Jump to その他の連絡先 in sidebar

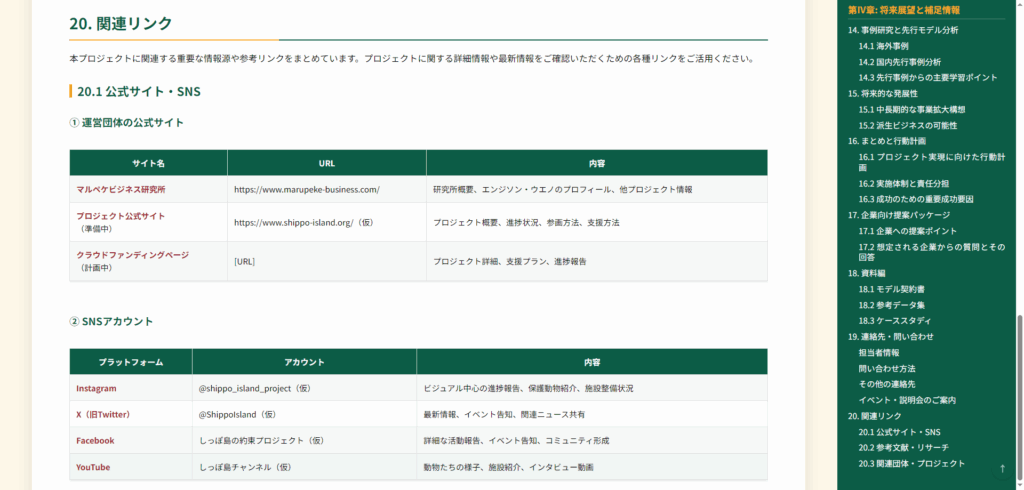click(887, 384)
